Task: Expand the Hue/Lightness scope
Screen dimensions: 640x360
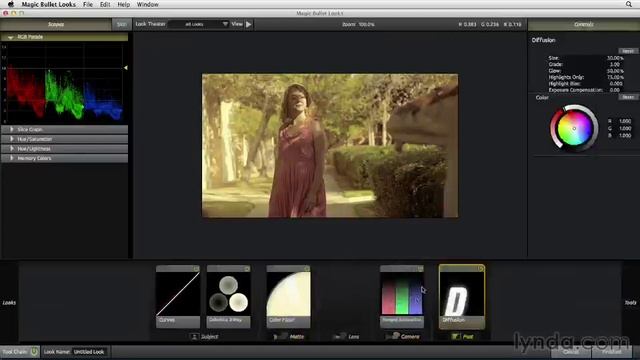Action: [x=11, y=149]
